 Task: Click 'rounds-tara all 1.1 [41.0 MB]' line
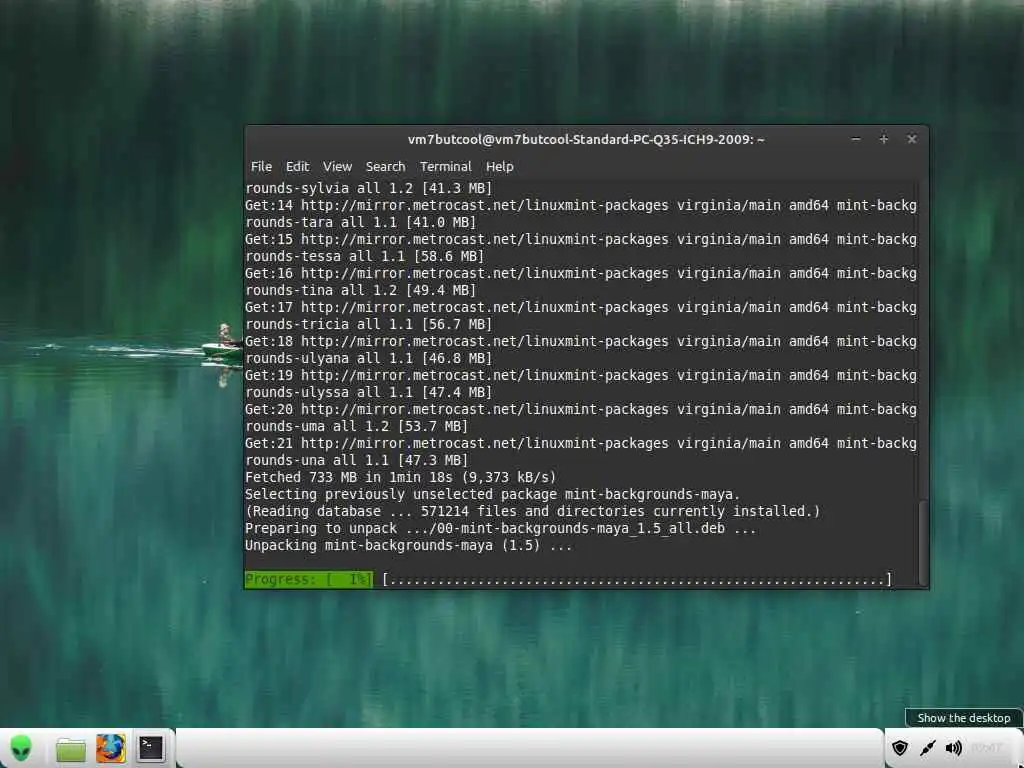click(x=360, y=222)
